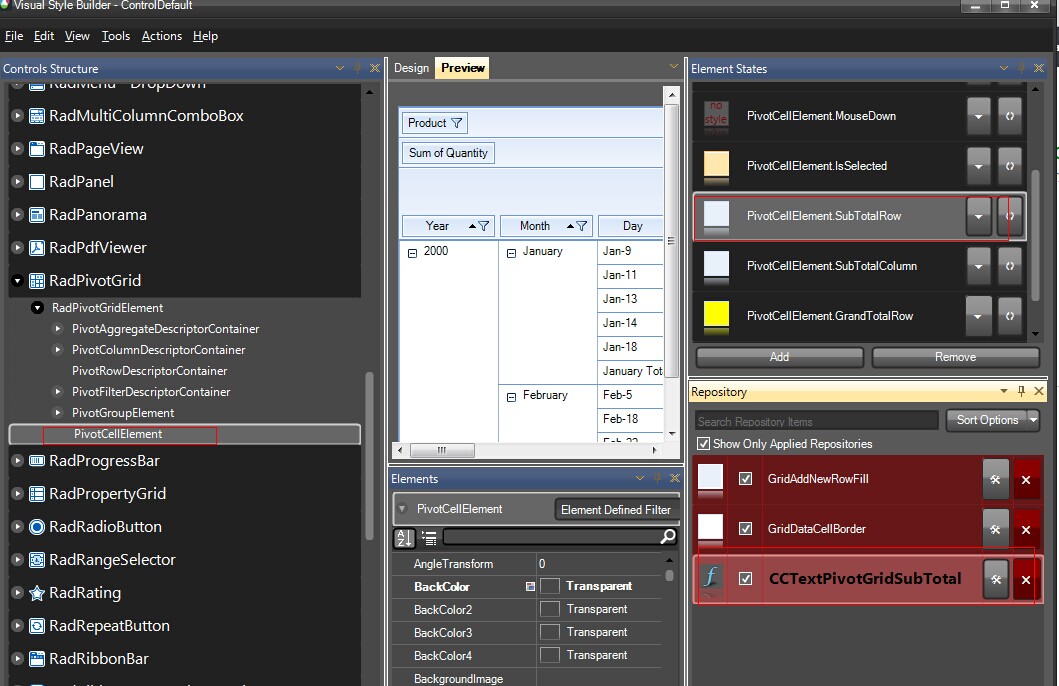Collapse the February month group
Image resolution: width=1059 pixels, height=686 pixels.
pyautogui.click(x=511, y=397)
